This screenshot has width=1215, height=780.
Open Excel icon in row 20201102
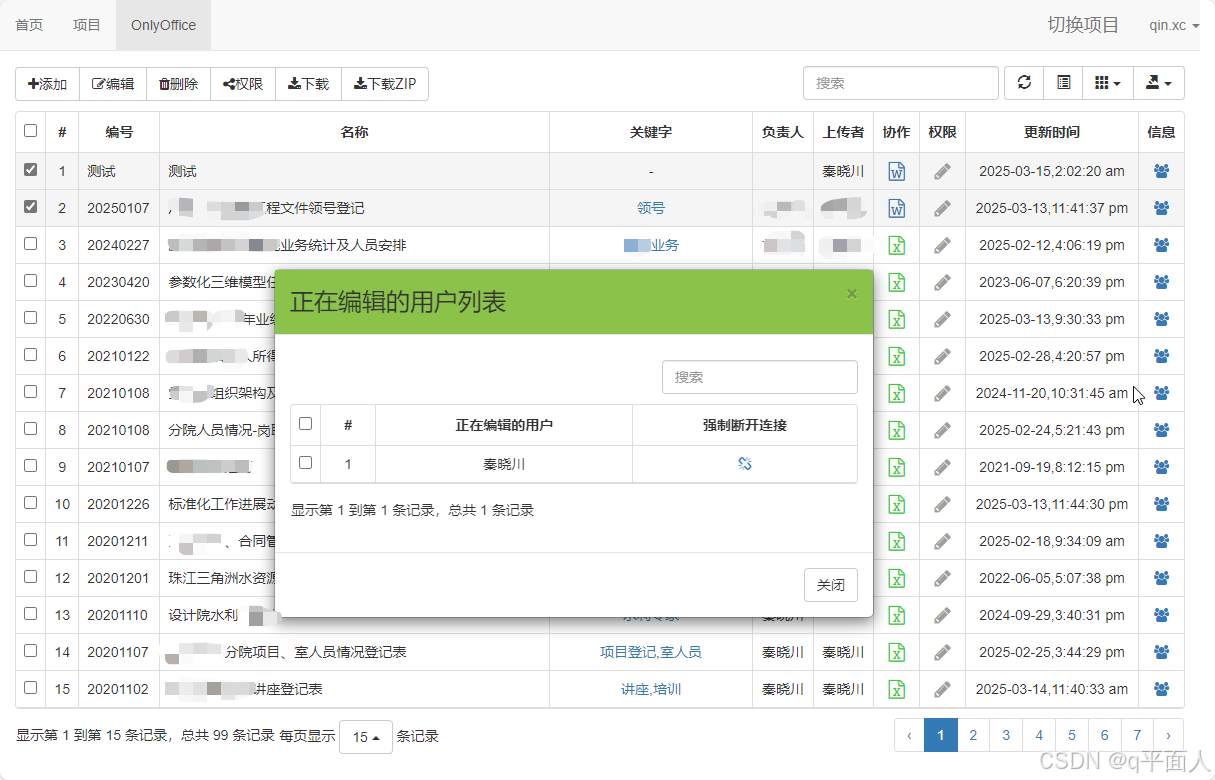tap(897, 689)
